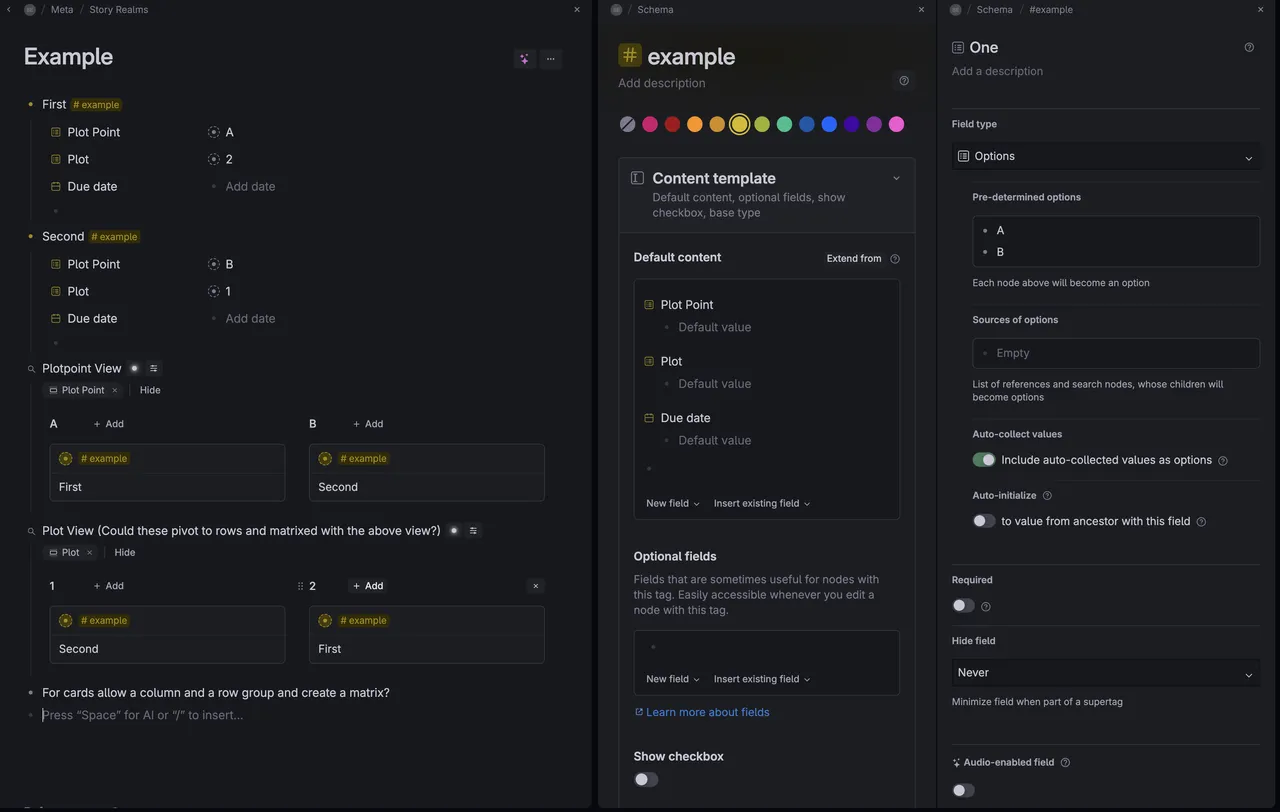Click the option icon next to value A

click(213, 132)
